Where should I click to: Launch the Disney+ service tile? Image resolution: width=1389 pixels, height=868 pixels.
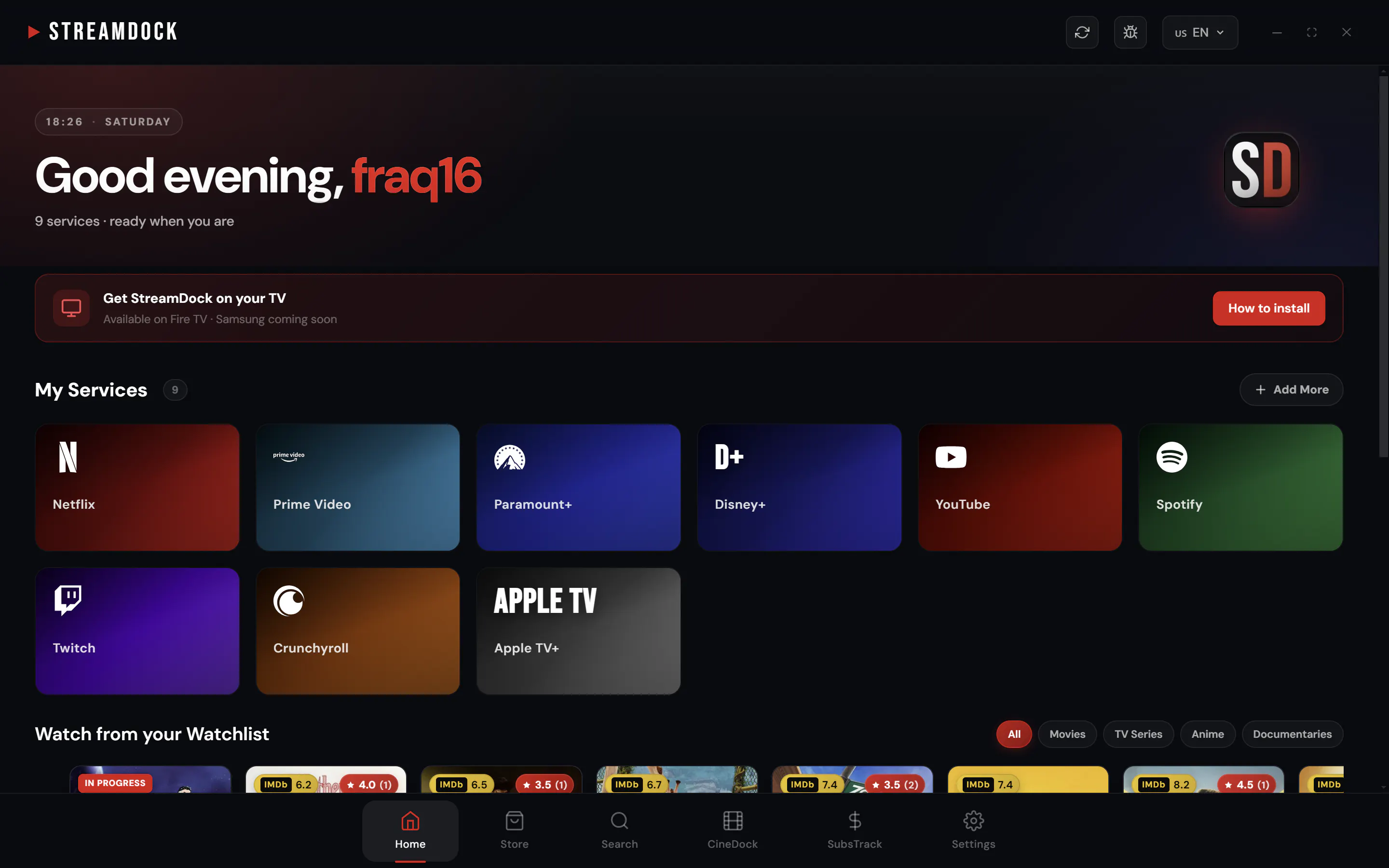799,488
